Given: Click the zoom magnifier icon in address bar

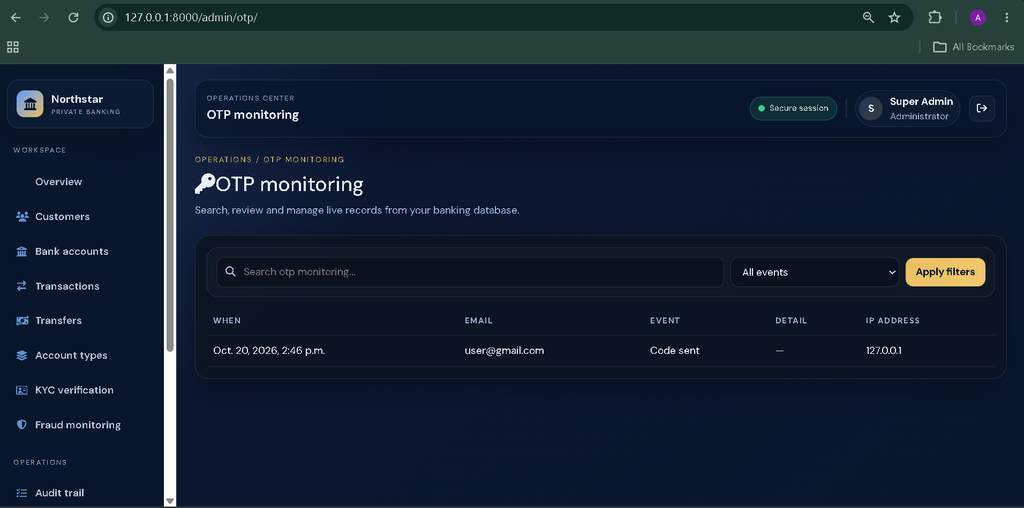Looking at the screenshot, I should click(x=868, y=18).
